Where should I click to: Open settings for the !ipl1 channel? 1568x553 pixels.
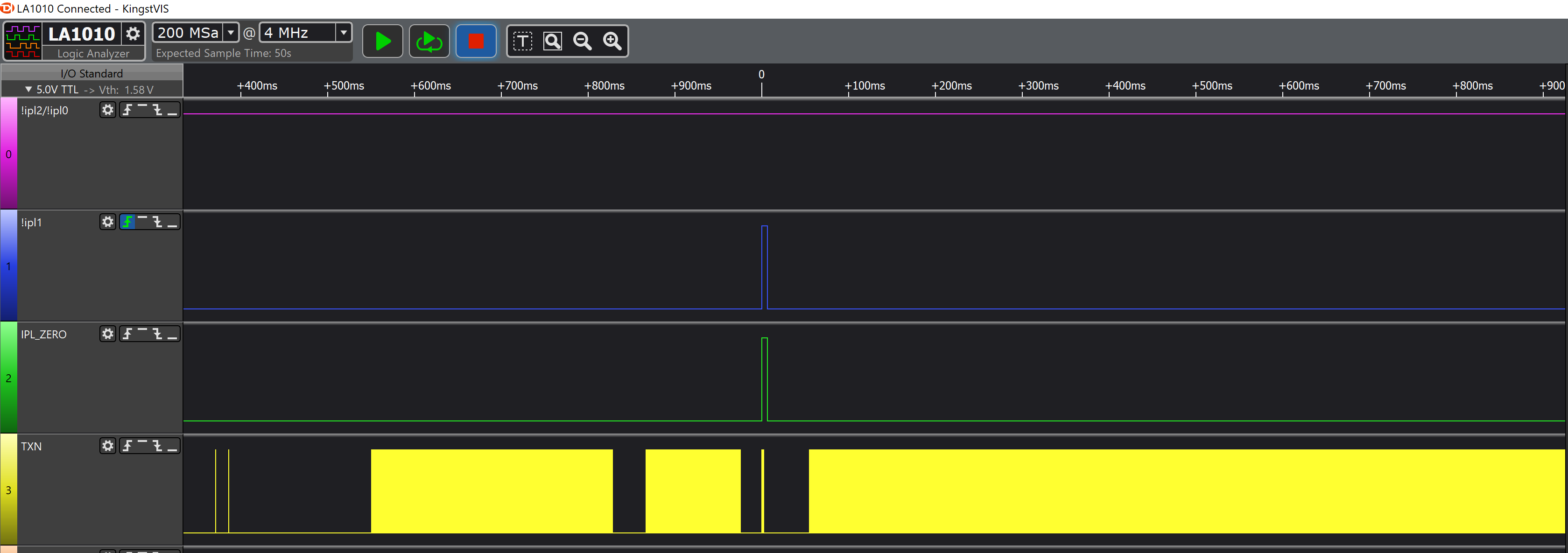coord(108,222)
